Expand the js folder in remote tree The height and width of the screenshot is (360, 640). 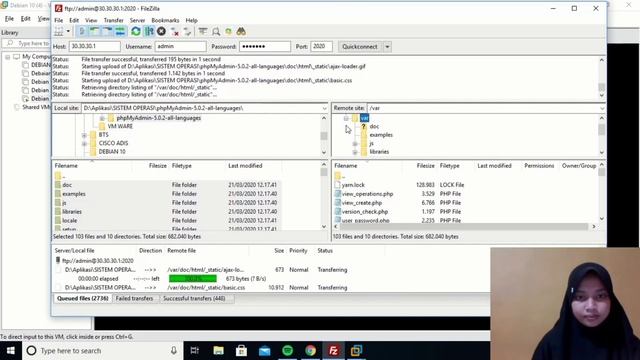(355, 144)
